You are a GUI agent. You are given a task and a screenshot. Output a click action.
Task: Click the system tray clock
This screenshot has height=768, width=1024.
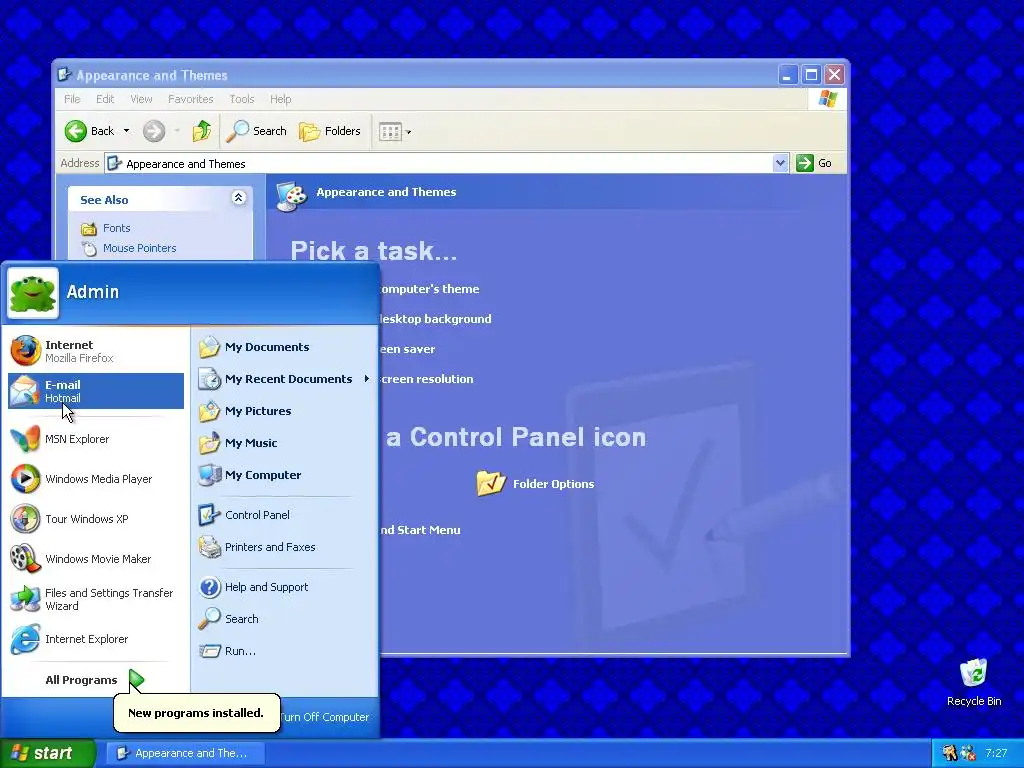click(x=997, y=753)
